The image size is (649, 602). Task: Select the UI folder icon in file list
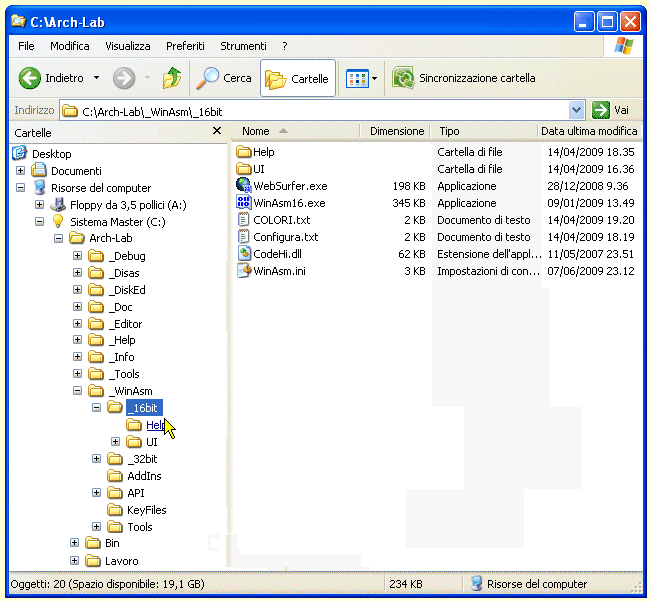coord(244,169)
